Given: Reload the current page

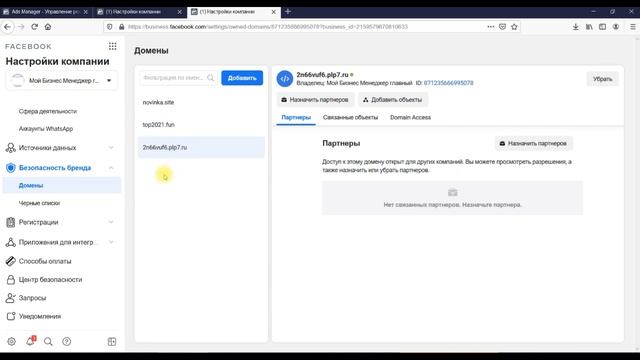Looking at the screenshot, I should [35, 27].
